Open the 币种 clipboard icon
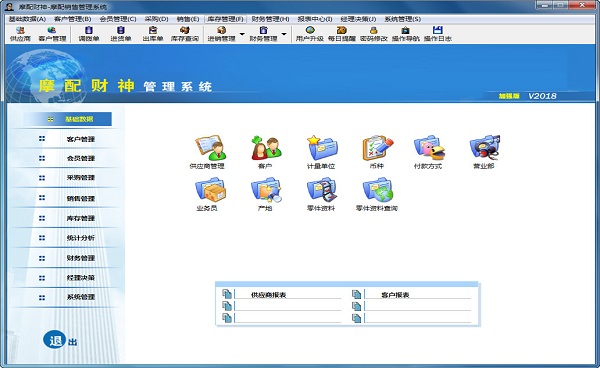This screenshot has width=600, height=368. click(x=378, y=147)
